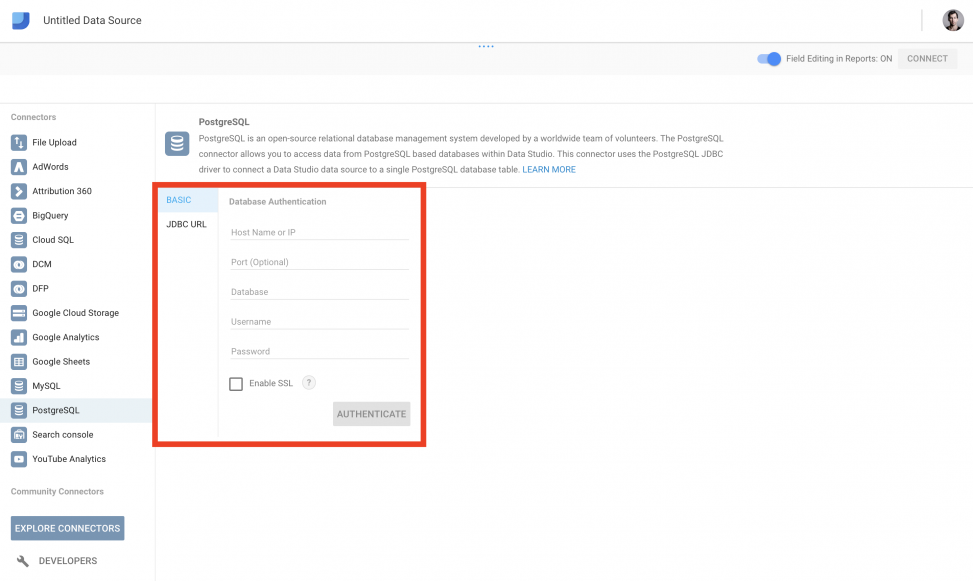973x581 pixels.
Task: Click the Attribution 360 connector icon
Action: [19, 191]
